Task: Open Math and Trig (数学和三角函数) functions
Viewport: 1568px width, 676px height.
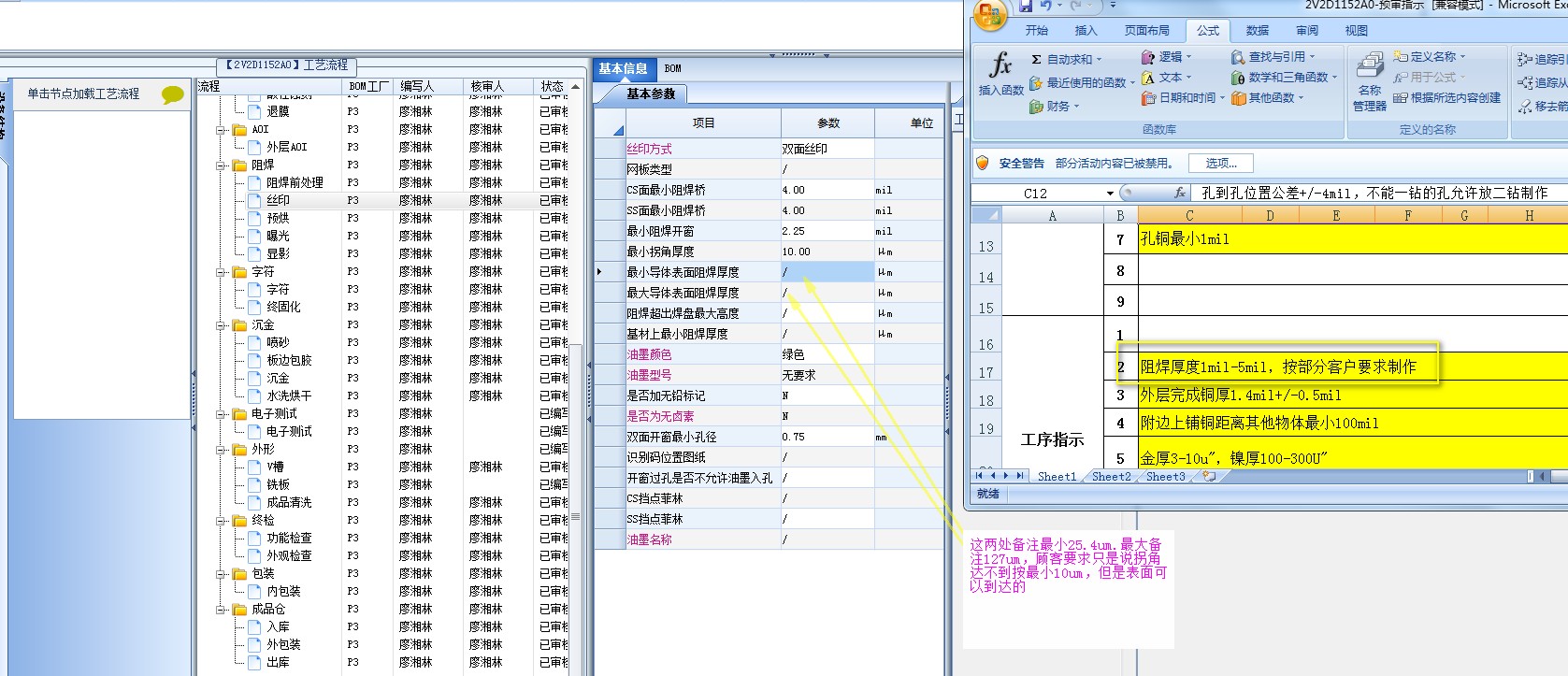Action: (1285, 78)
